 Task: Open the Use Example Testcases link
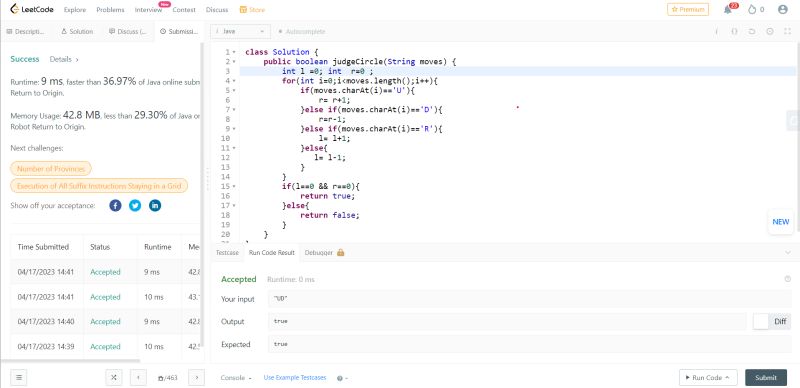(x=294, y=378)
